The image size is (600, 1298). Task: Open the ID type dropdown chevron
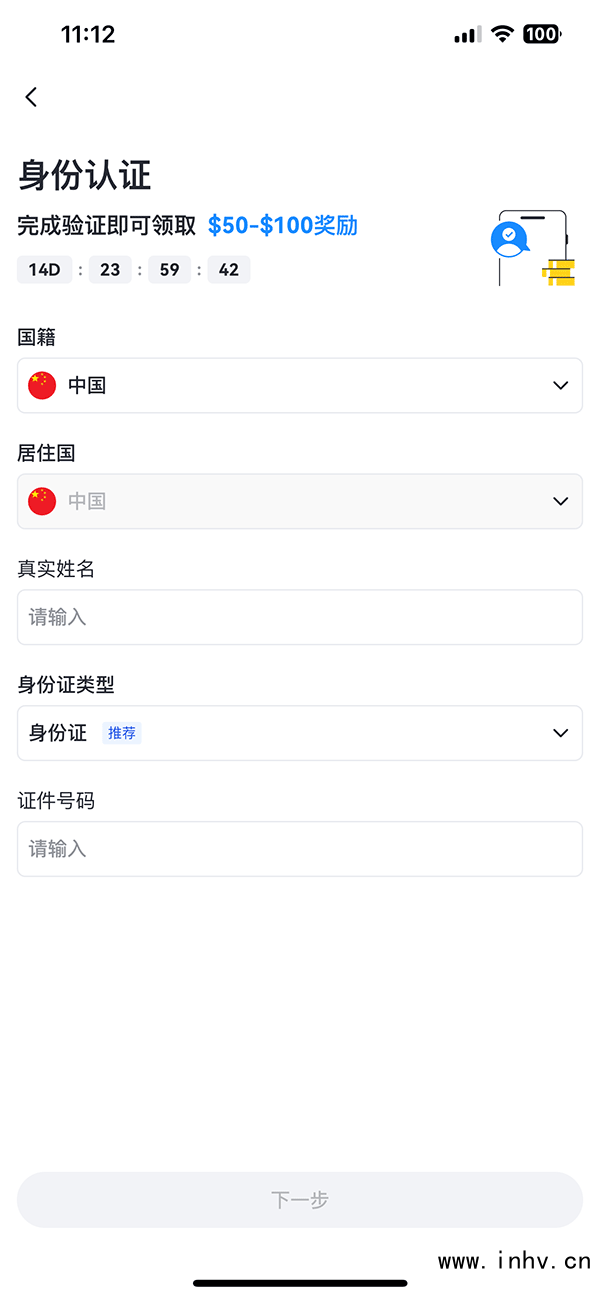(x=560, y=733)
